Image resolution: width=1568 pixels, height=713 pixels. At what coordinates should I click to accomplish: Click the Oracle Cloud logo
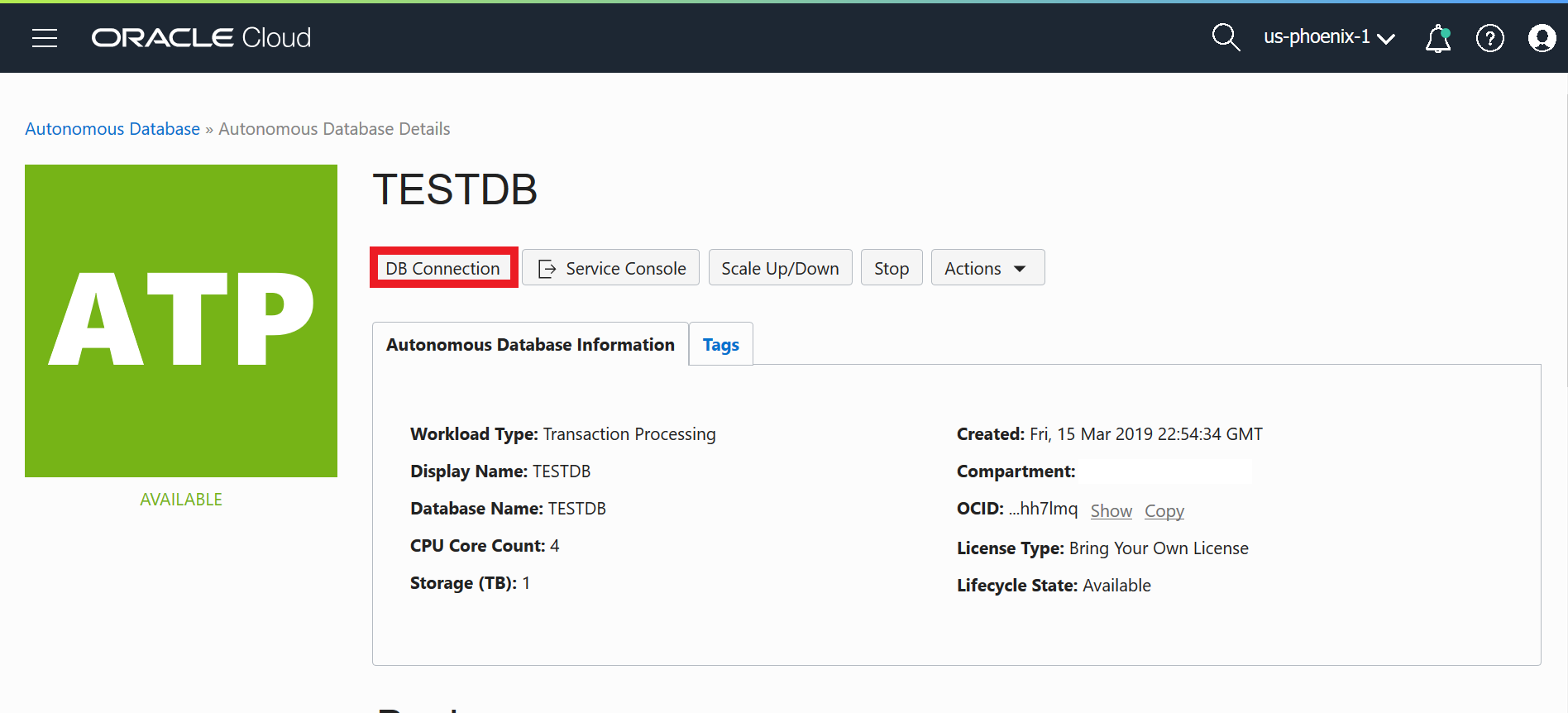pos(201,38)
